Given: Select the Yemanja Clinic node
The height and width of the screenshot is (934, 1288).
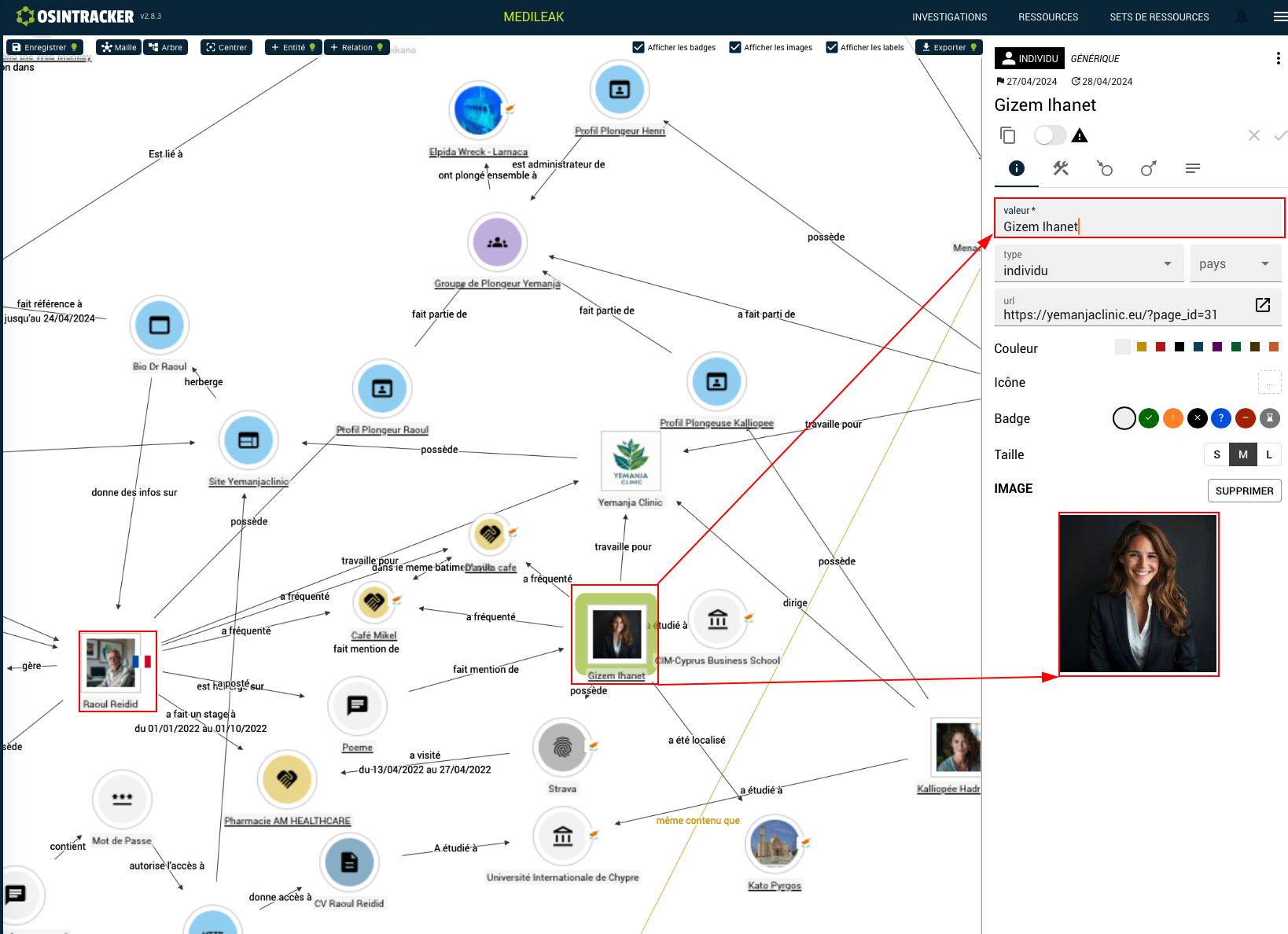Looking at the screenshot, I should coord(631,461).
